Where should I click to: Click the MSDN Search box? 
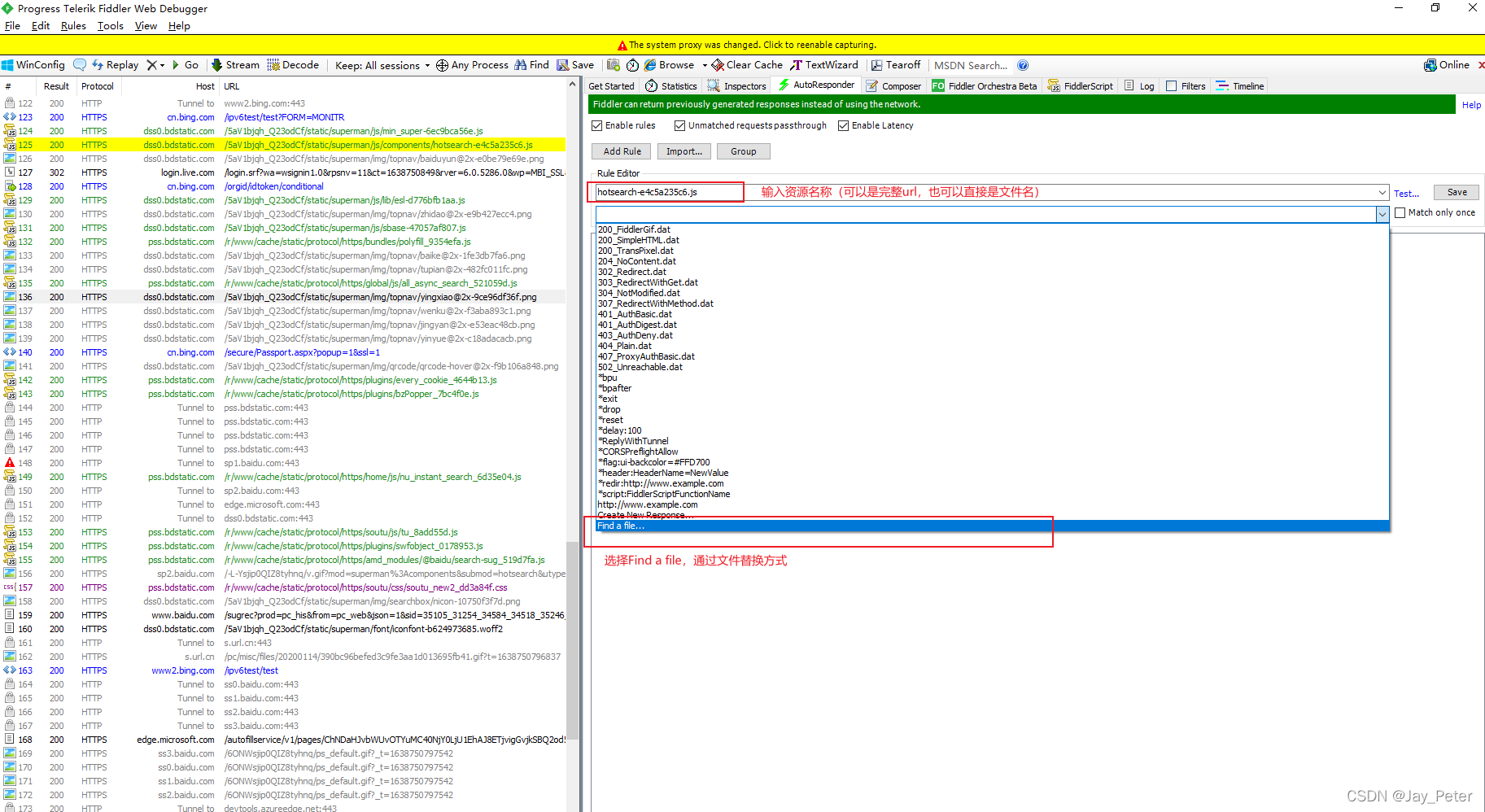972,65
